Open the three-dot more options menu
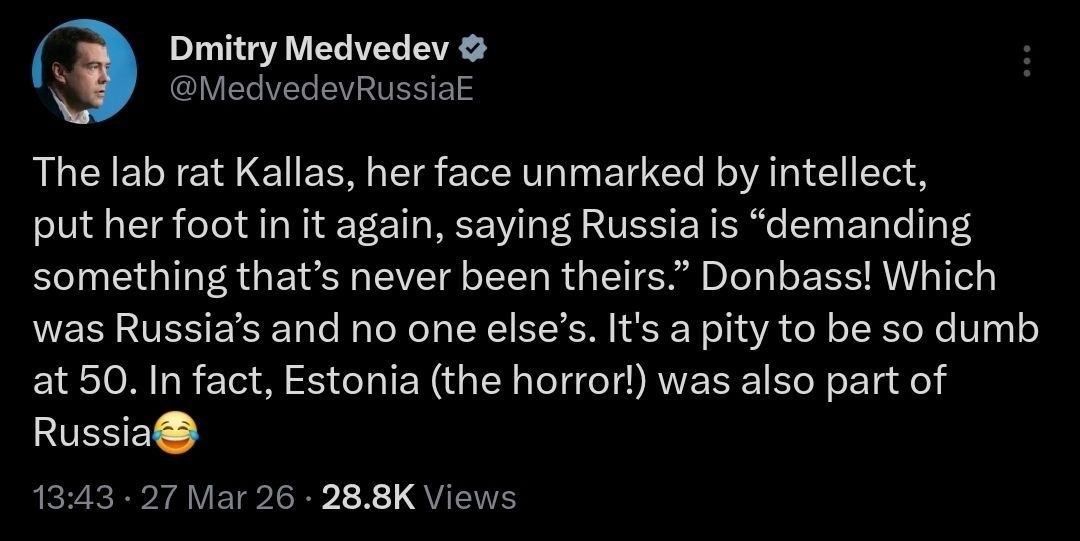Viewport: 1080px width, 541px height. tap(1025, 63)
